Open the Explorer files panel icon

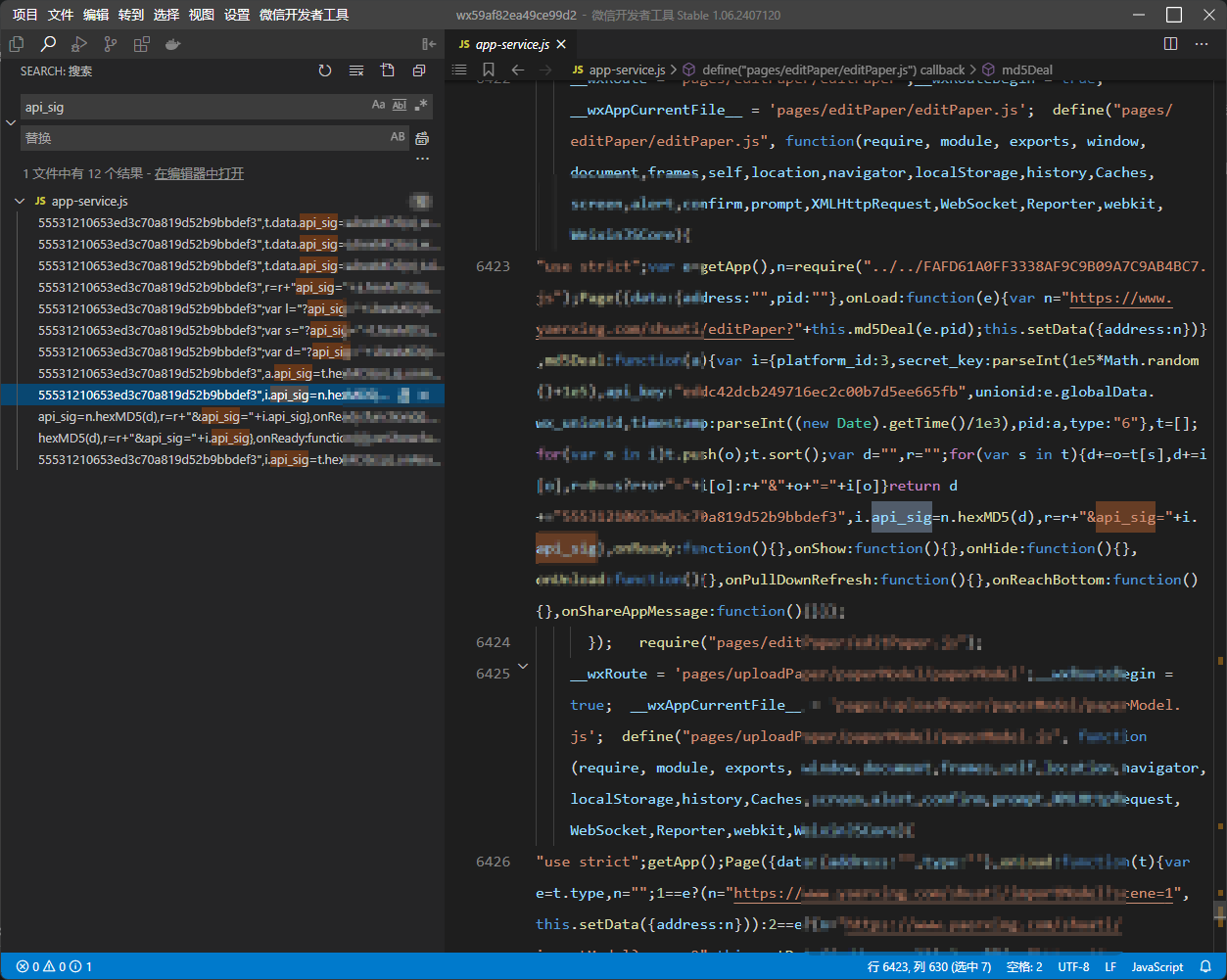click(x=17, y=44)
